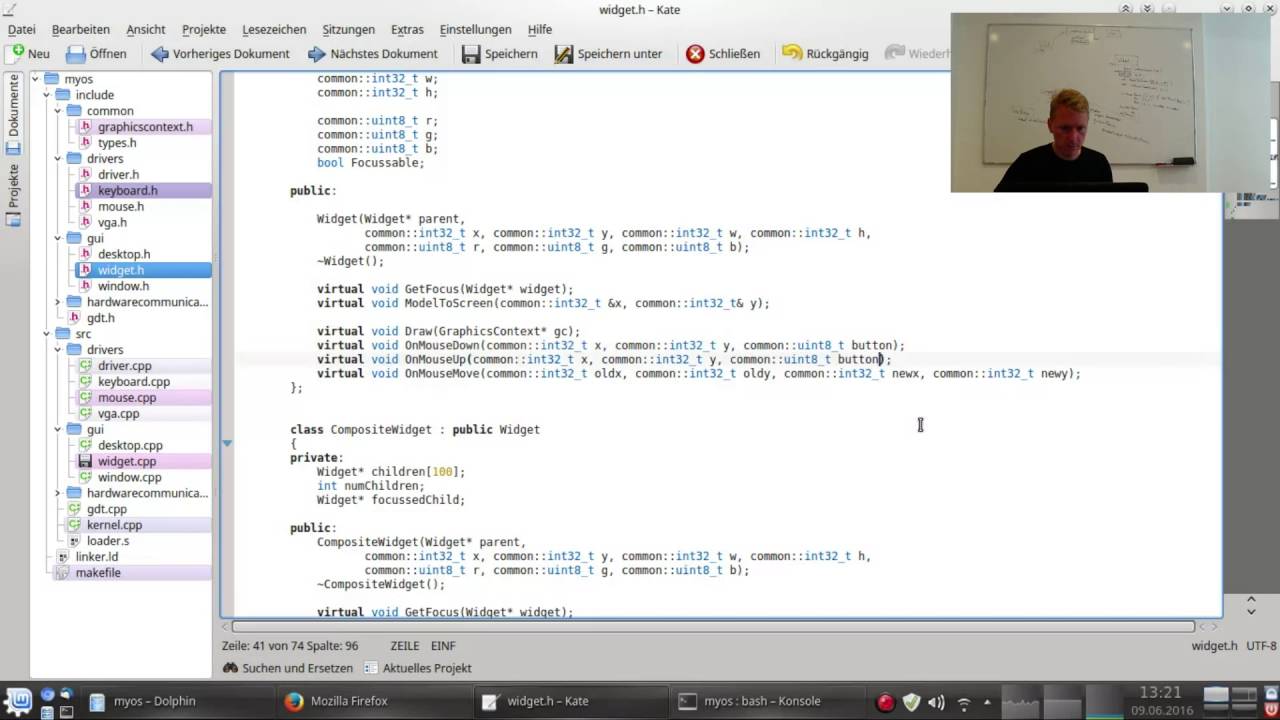Open widget.cpp source file

tap(126, 462)
